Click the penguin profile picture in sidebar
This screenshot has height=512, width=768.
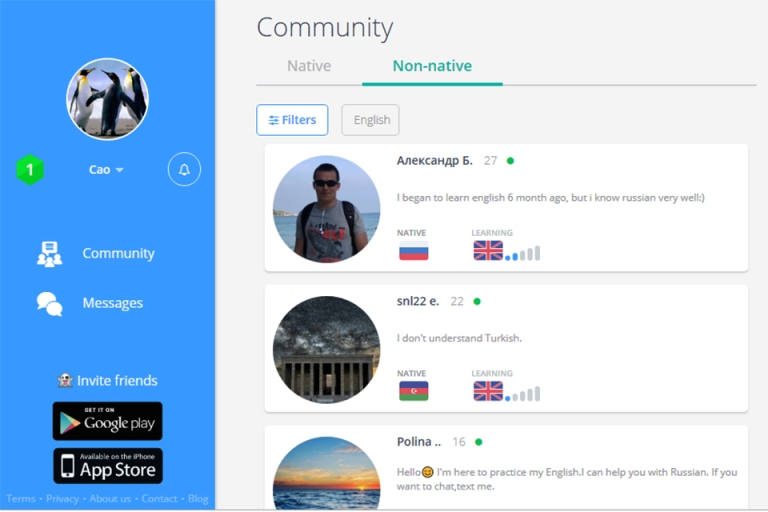tap(107, 99)
